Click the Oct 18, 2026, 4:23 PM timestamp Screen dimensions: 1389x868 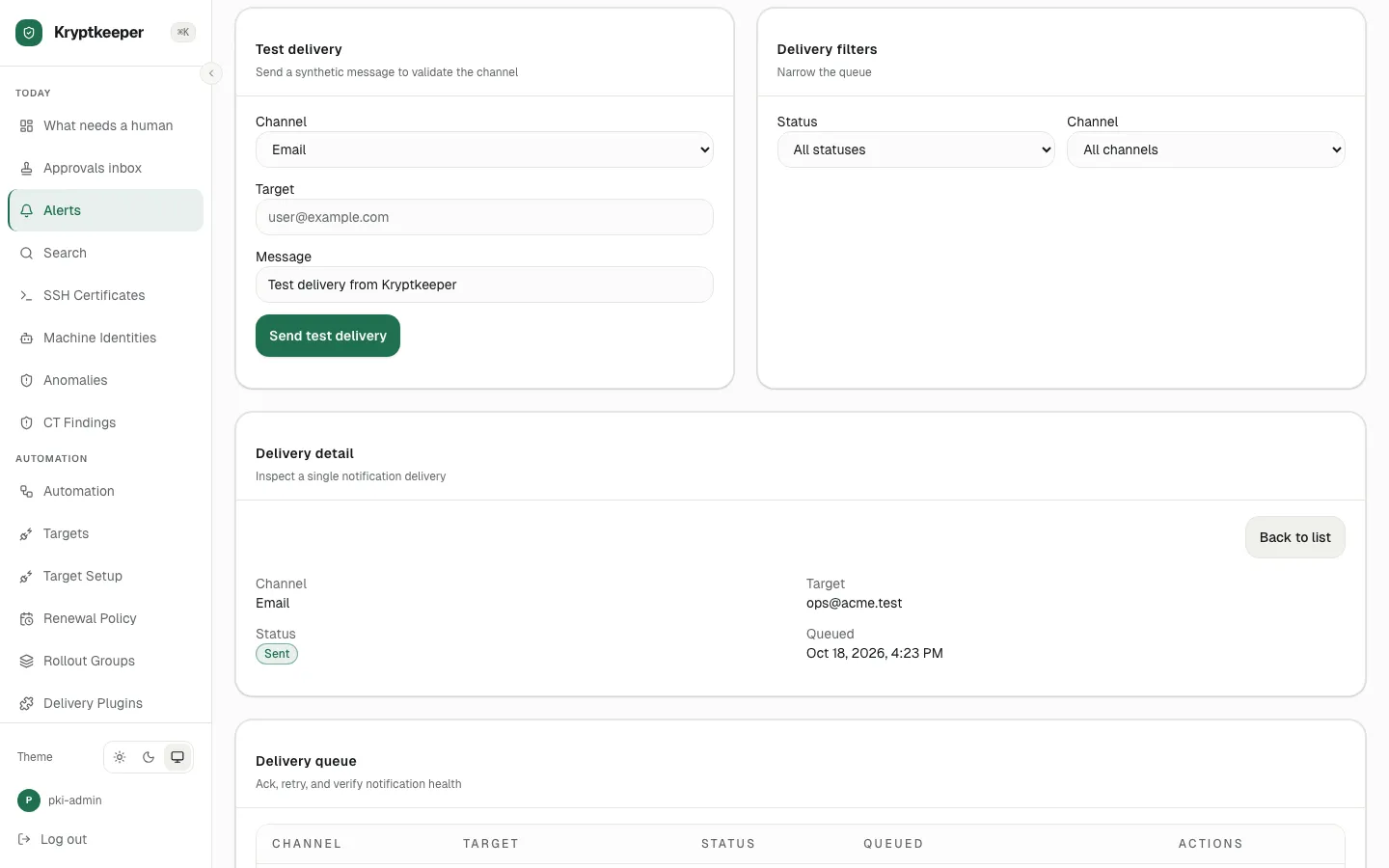(875, 653)
